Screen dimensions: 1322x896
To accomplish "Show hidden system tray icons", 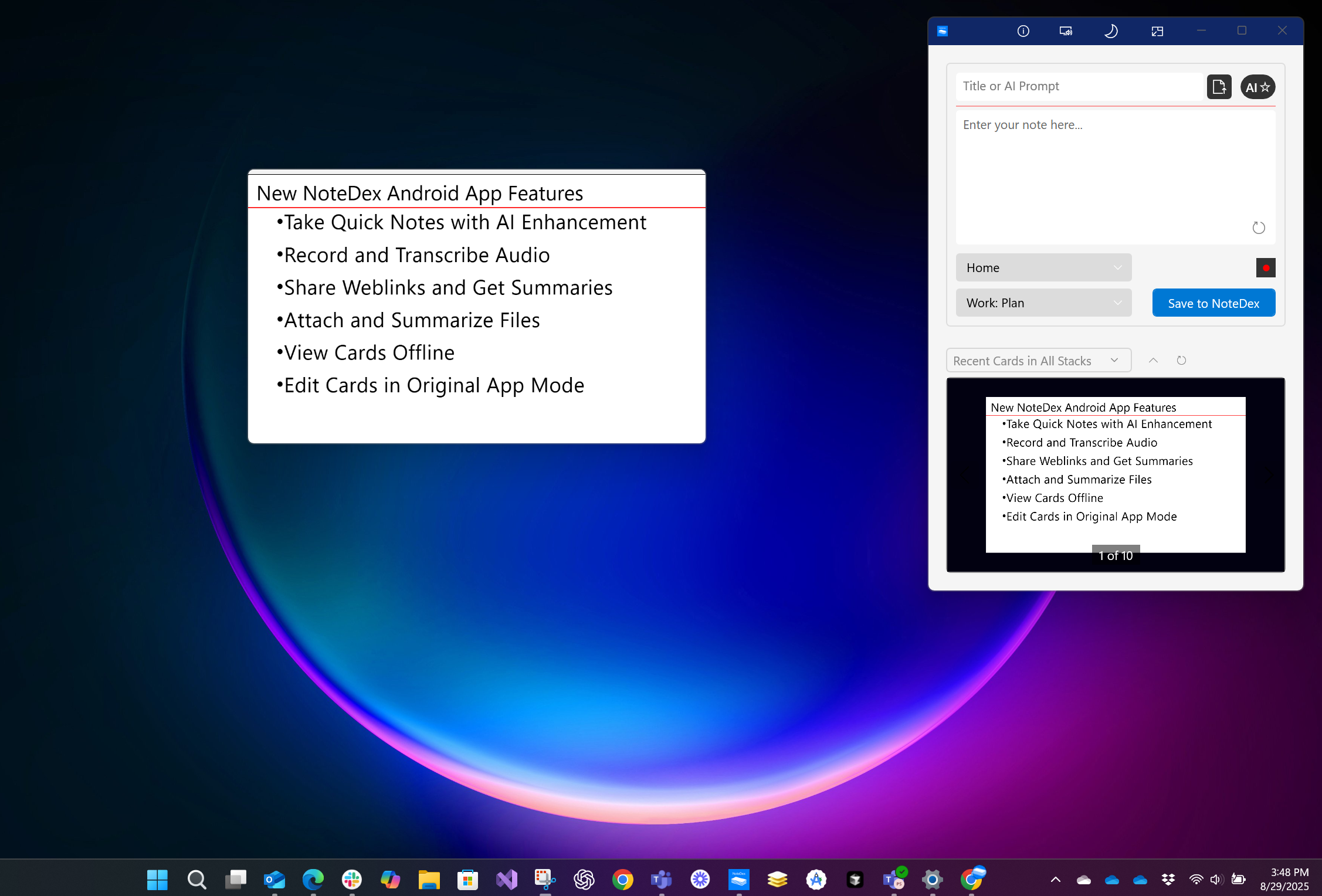I will click(1056, 879).
